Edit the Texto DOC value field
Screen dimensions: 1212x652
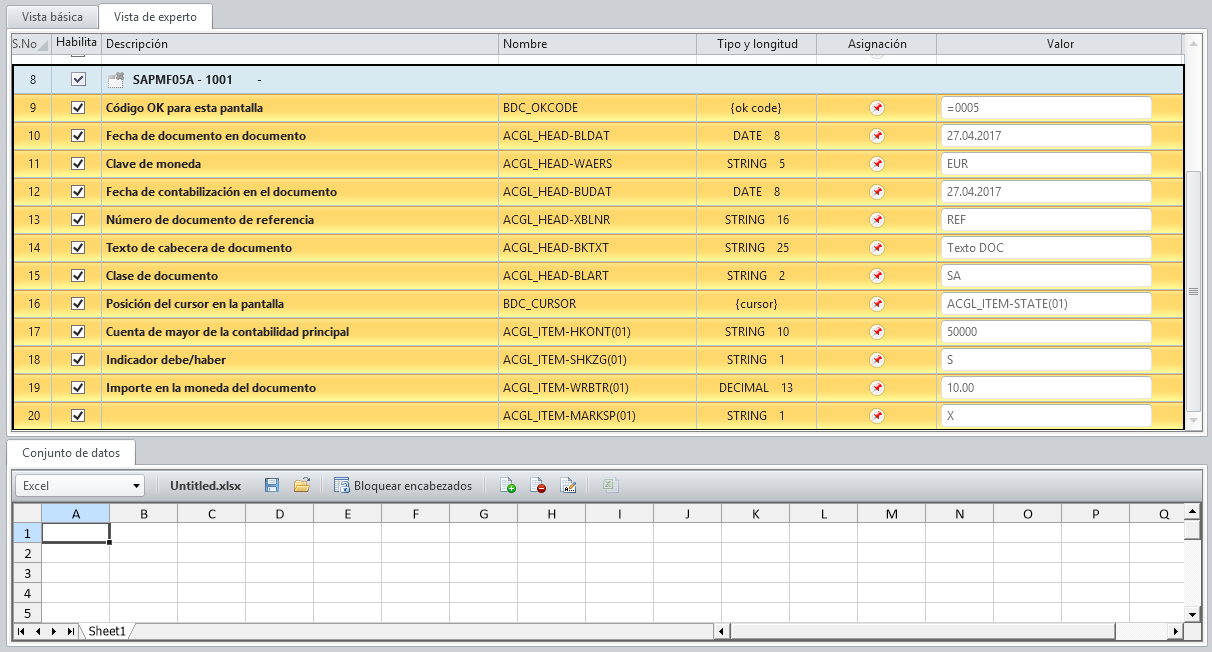(1046, 247)
